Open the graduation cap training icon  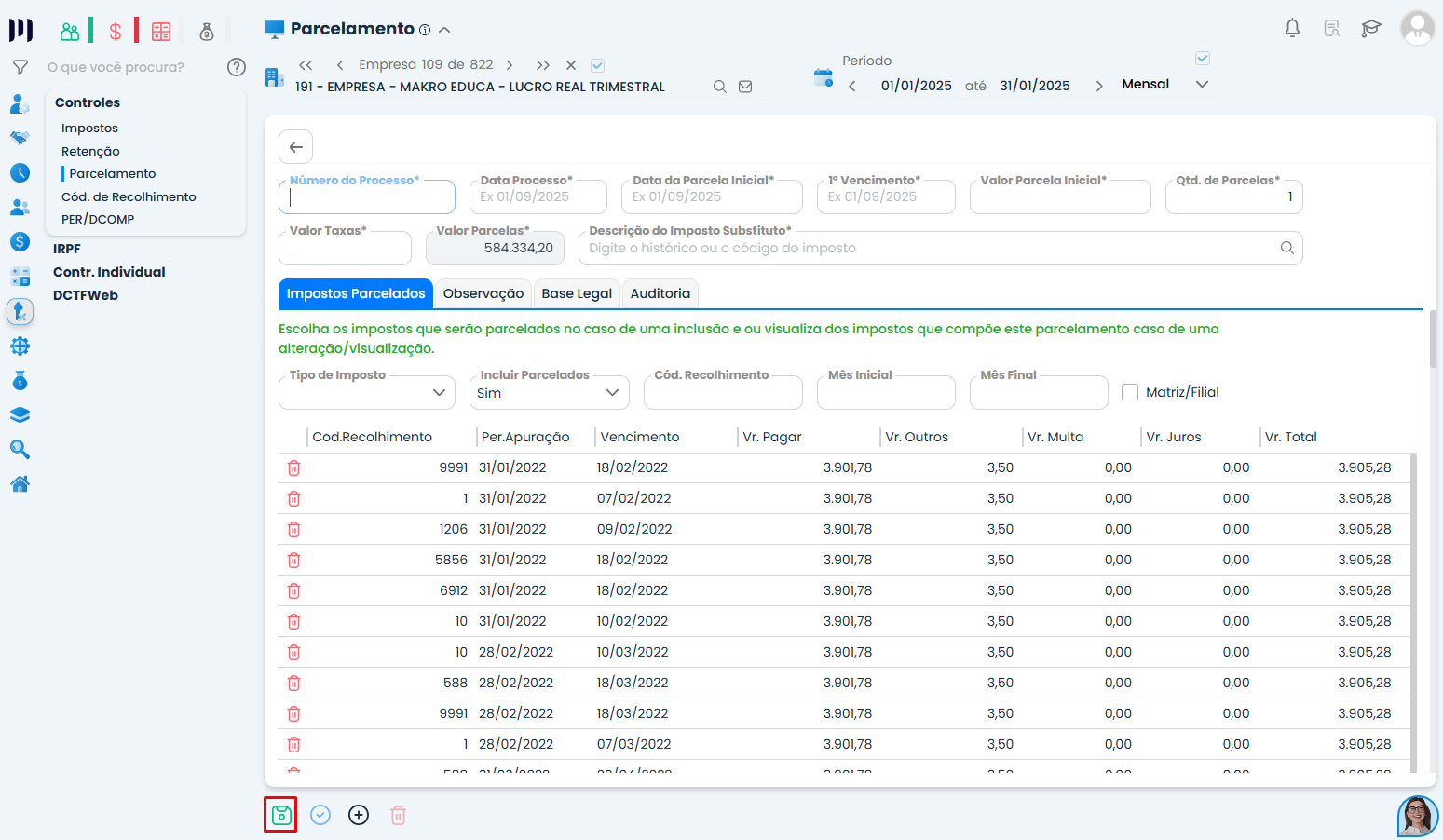click(1370, 28)
